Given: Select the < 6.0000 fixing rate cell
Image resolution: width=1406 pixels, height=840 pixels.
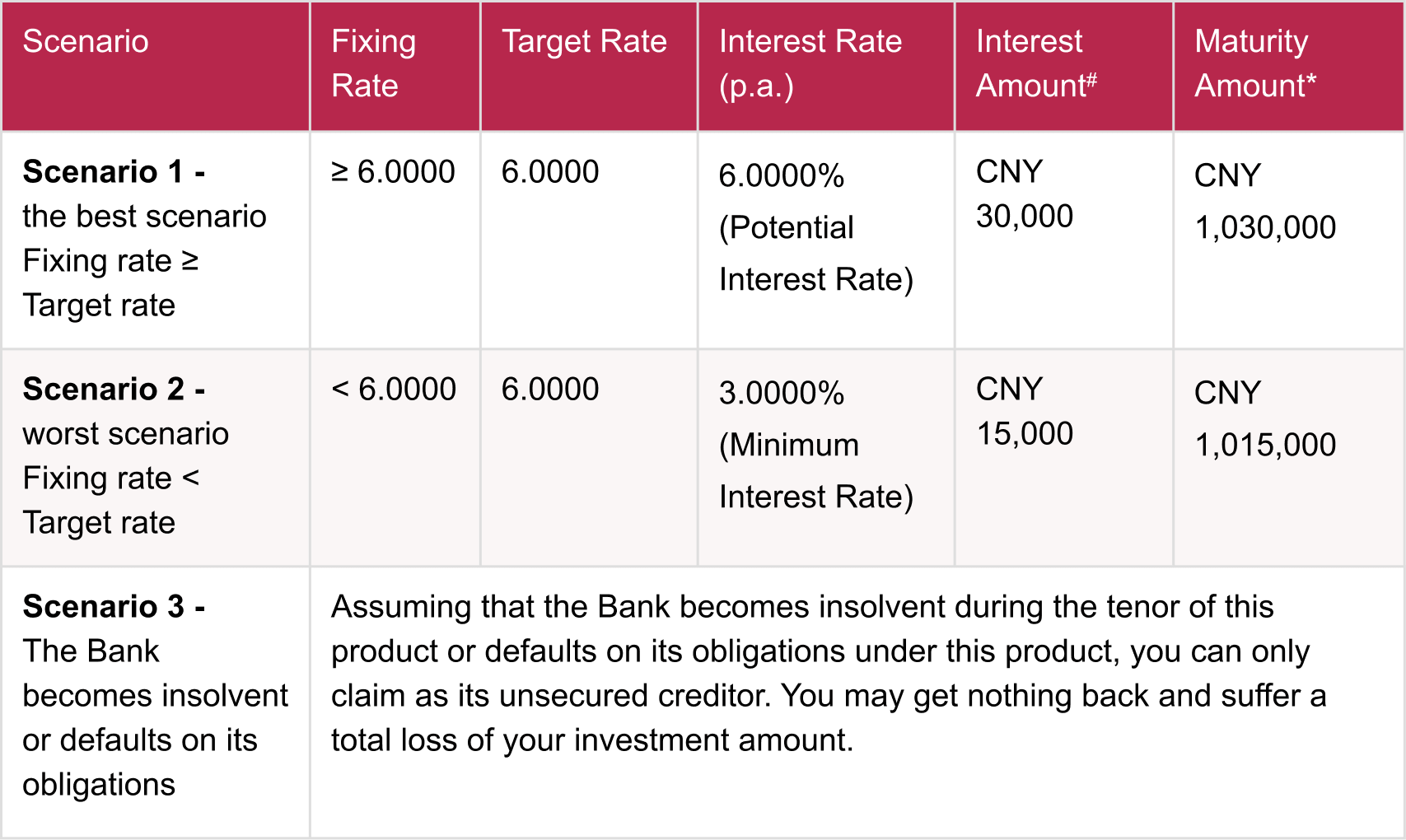Looking at the screenshot, I should (395, 457).
